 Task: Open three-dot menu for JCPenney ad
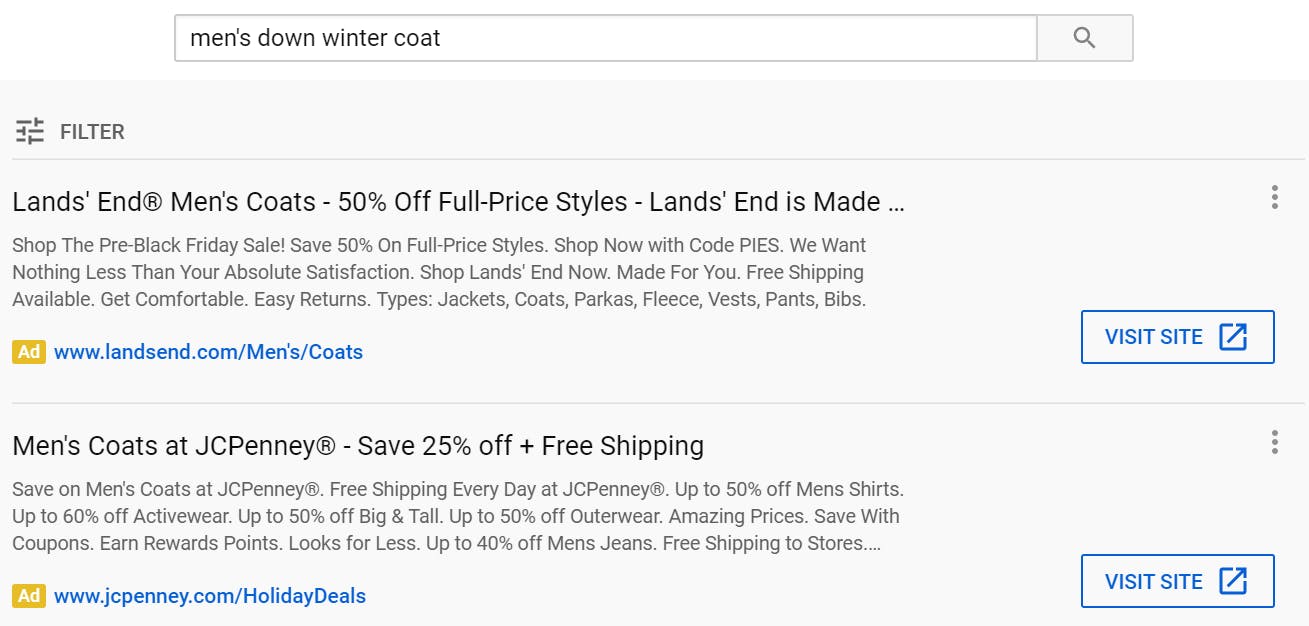tap(1274, 441)
